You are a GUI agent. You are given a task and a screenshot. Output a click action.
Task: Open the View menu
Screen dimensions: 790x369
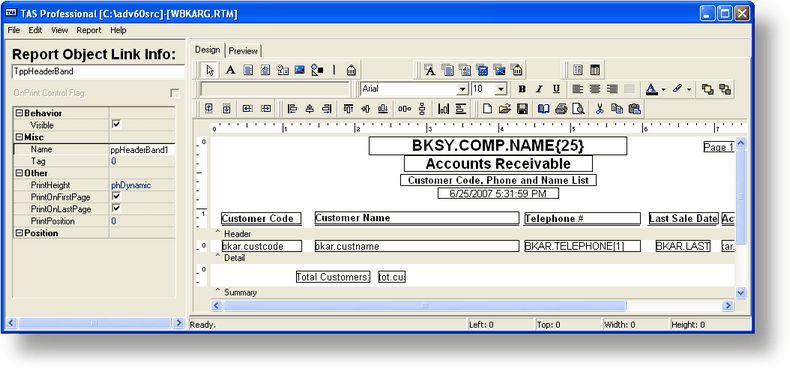point(59,30)
